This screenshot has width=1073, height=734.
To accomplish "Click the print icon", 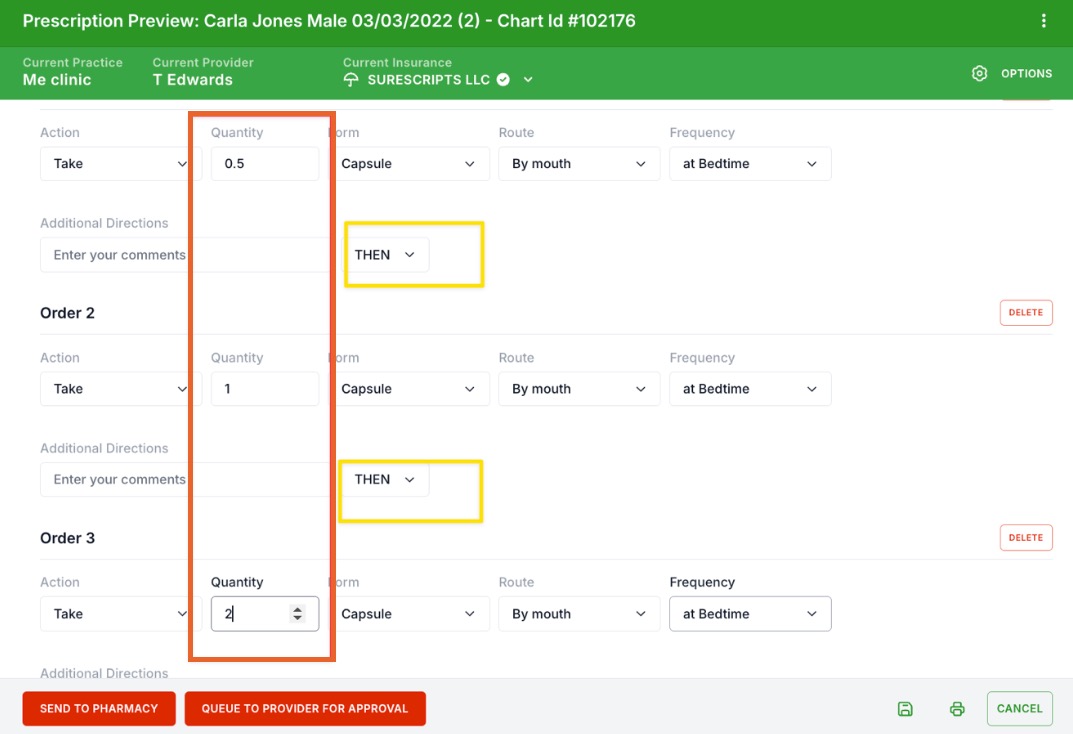I will (957, 709).
